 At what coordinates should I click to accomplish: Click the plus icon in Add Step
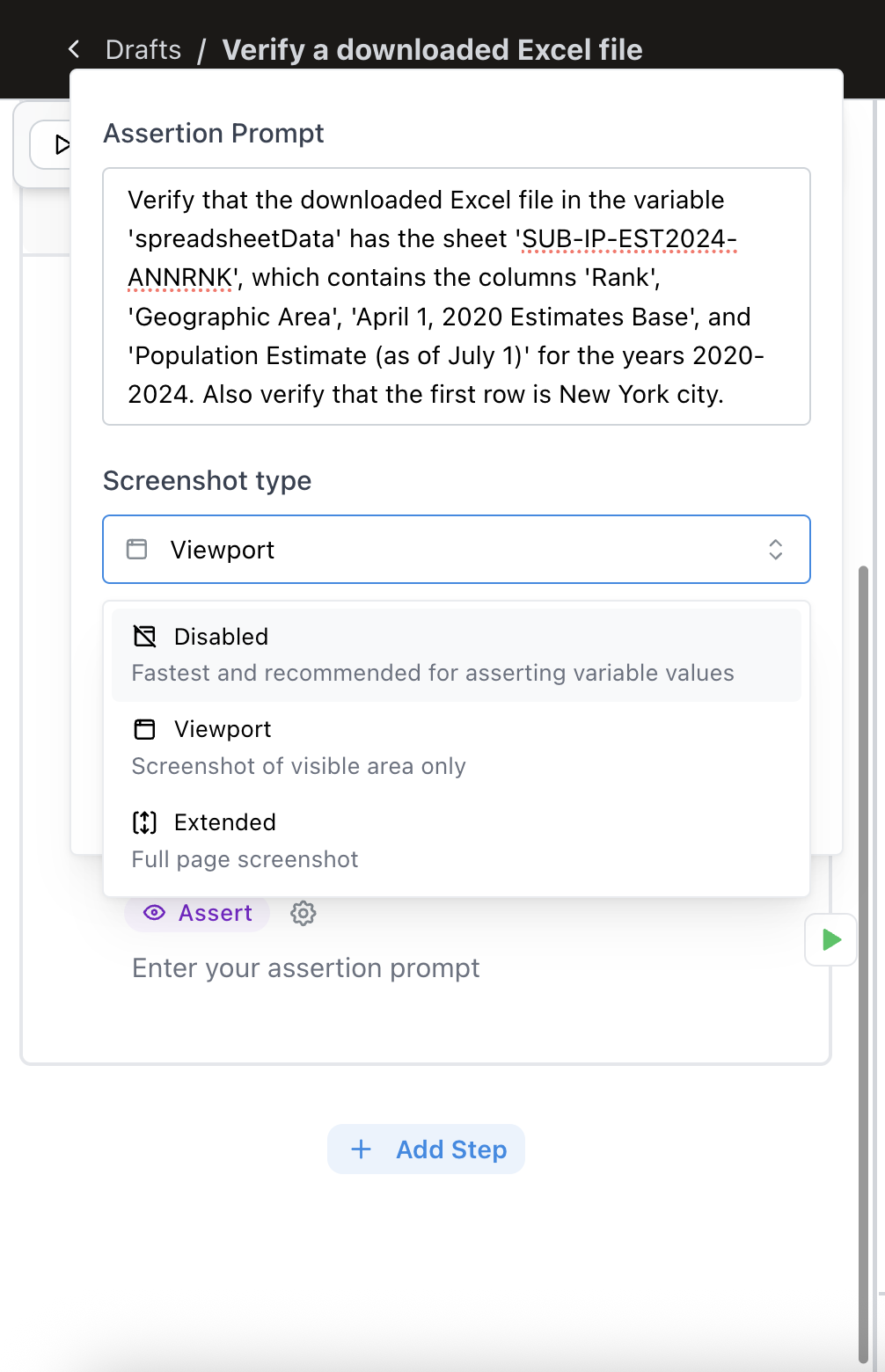click(x=361, y=1149)
